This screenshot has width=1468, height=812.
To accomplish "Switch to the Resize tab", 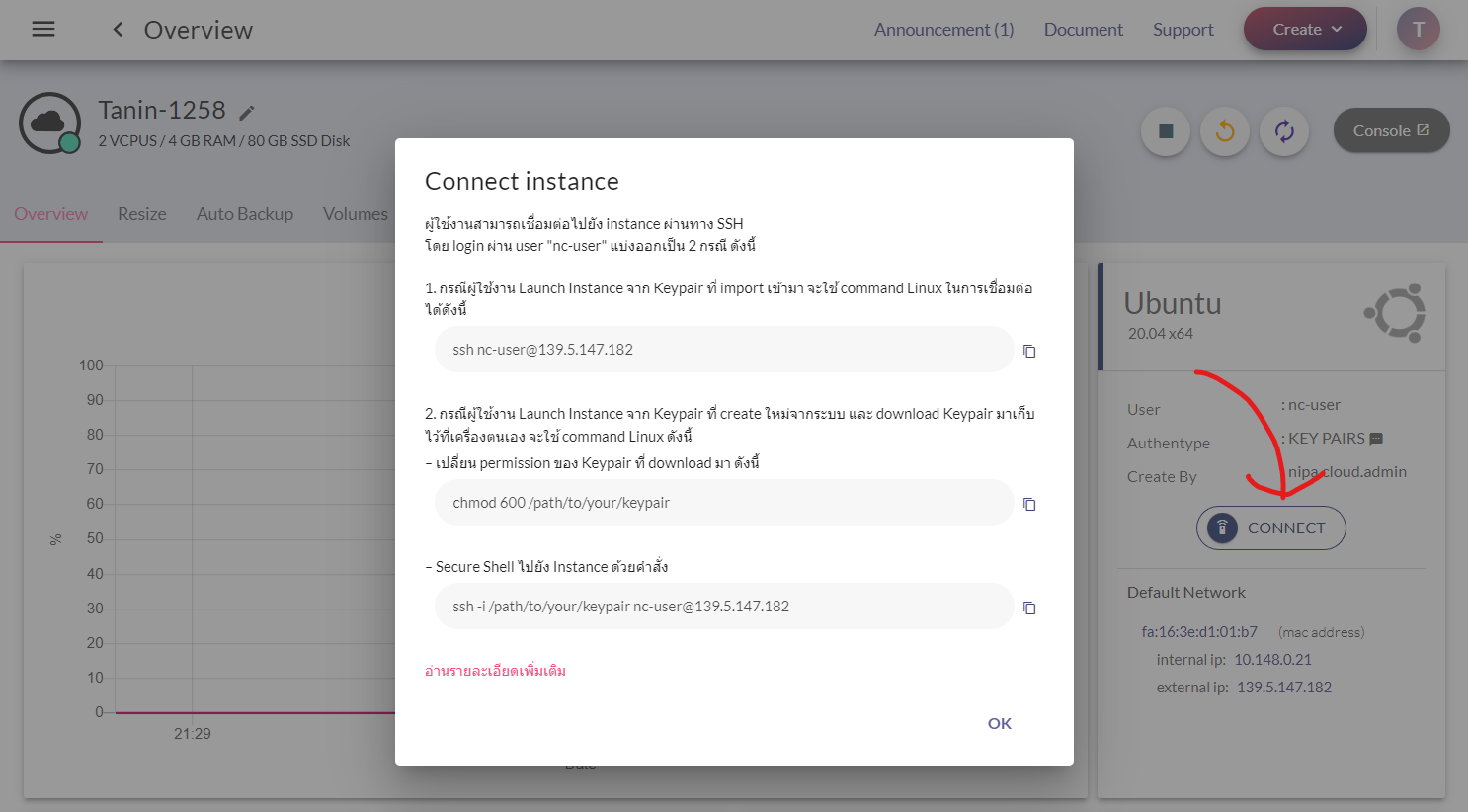I will pos(142,214).
